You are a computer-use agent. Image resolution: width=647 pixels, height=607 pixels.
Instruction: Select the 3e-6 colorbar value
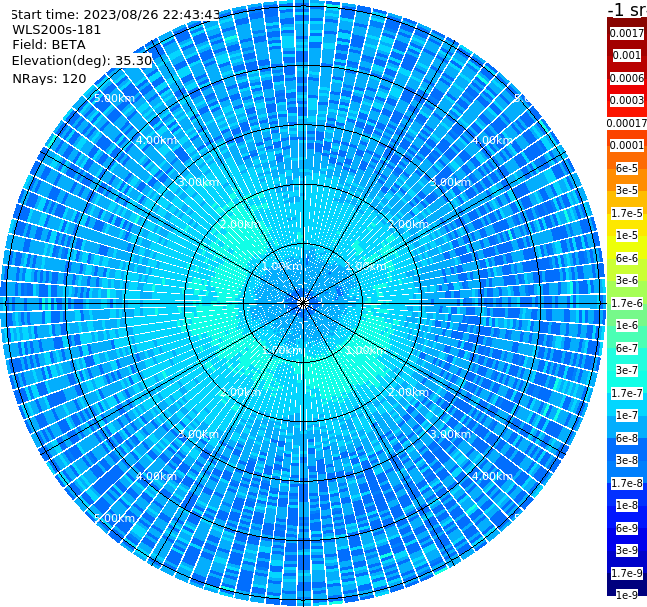627,280
